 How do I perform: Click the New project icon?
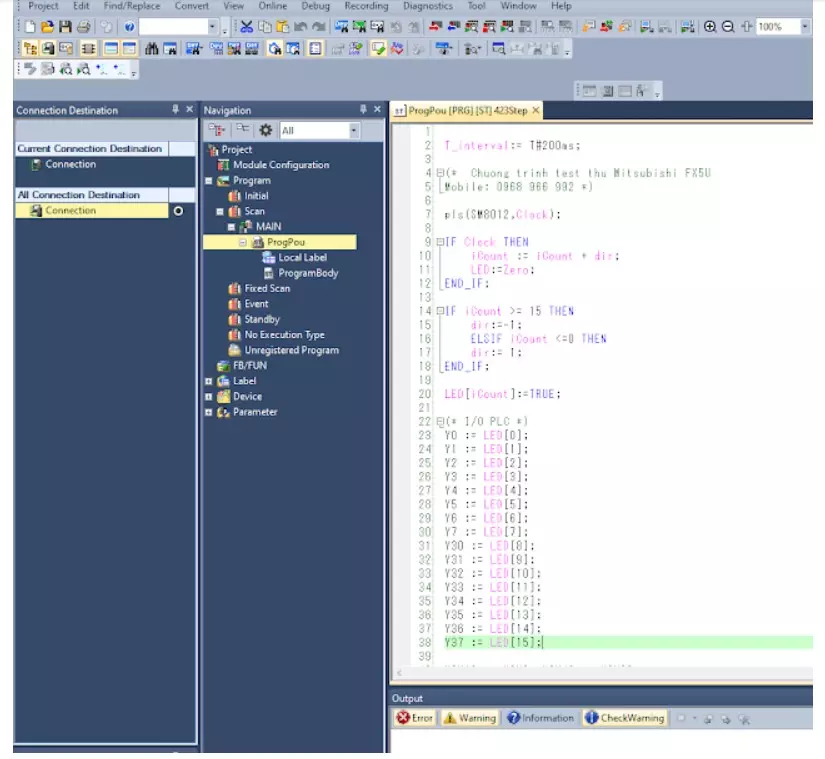29,27
